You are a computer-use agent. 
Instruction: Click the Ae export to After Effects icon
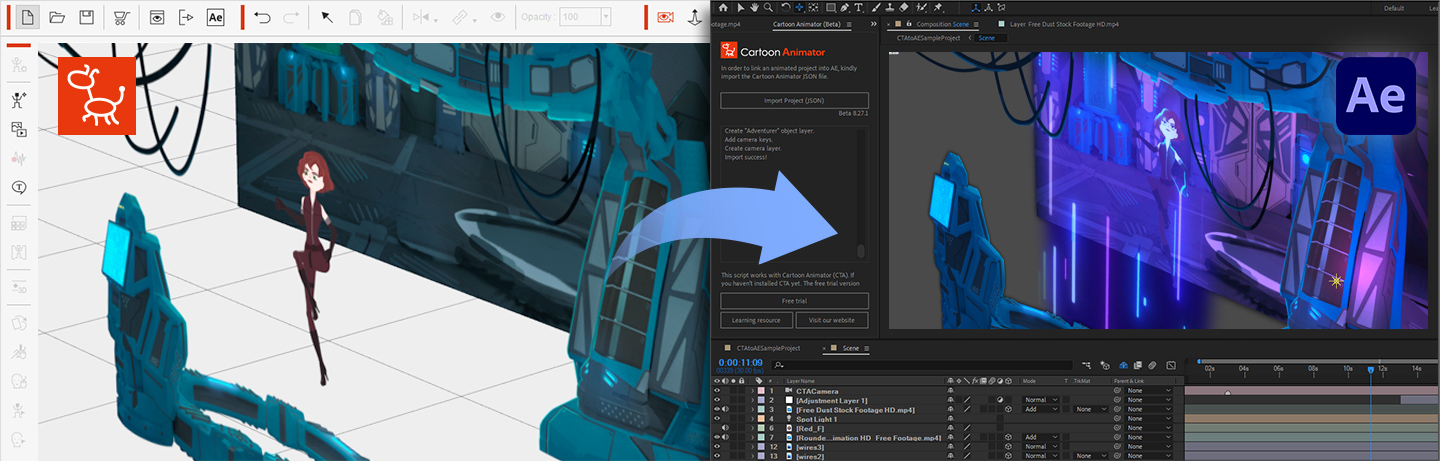point(215,17)
